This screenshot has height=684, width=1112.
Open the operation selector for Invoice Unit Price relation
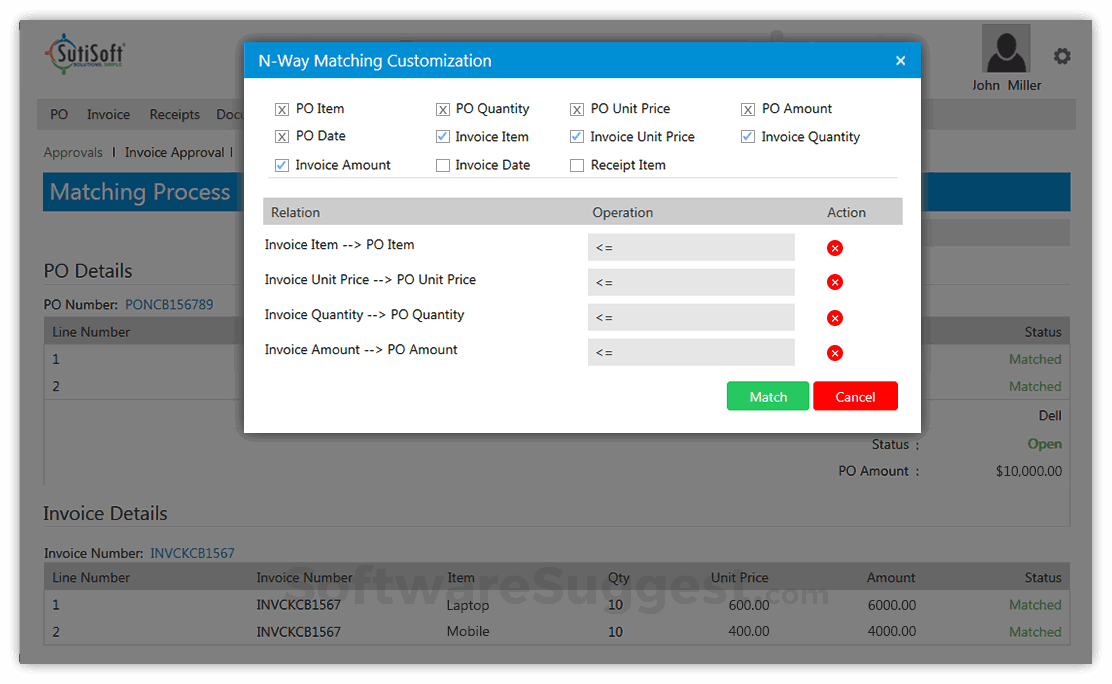[x=691, y=282]
